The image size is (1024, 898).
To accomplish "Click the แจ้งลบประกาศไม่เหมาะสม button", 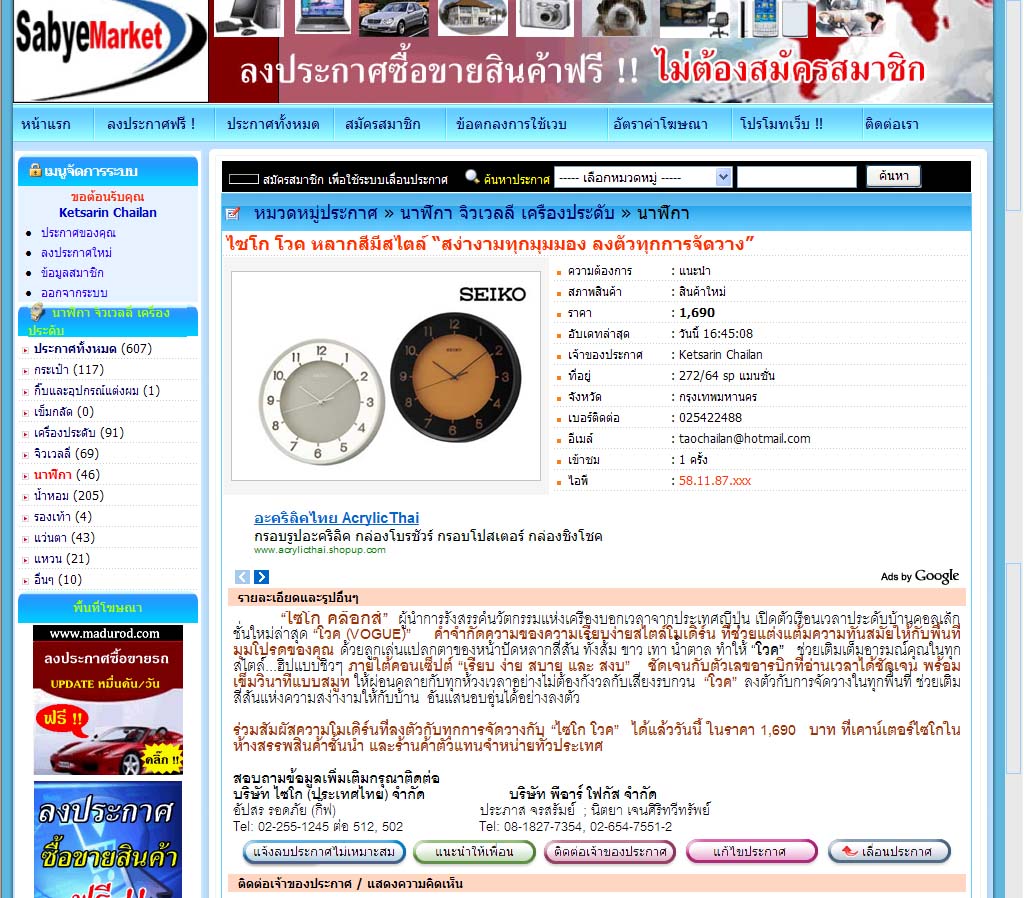I will [324, 852].
